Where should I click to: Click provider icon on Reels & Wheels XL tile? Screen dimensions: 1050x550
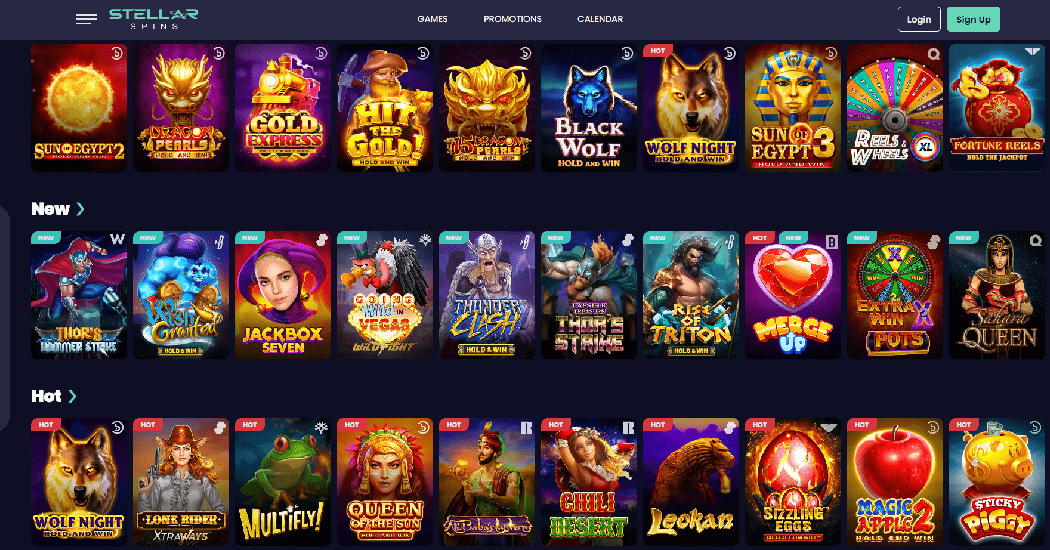933,54
